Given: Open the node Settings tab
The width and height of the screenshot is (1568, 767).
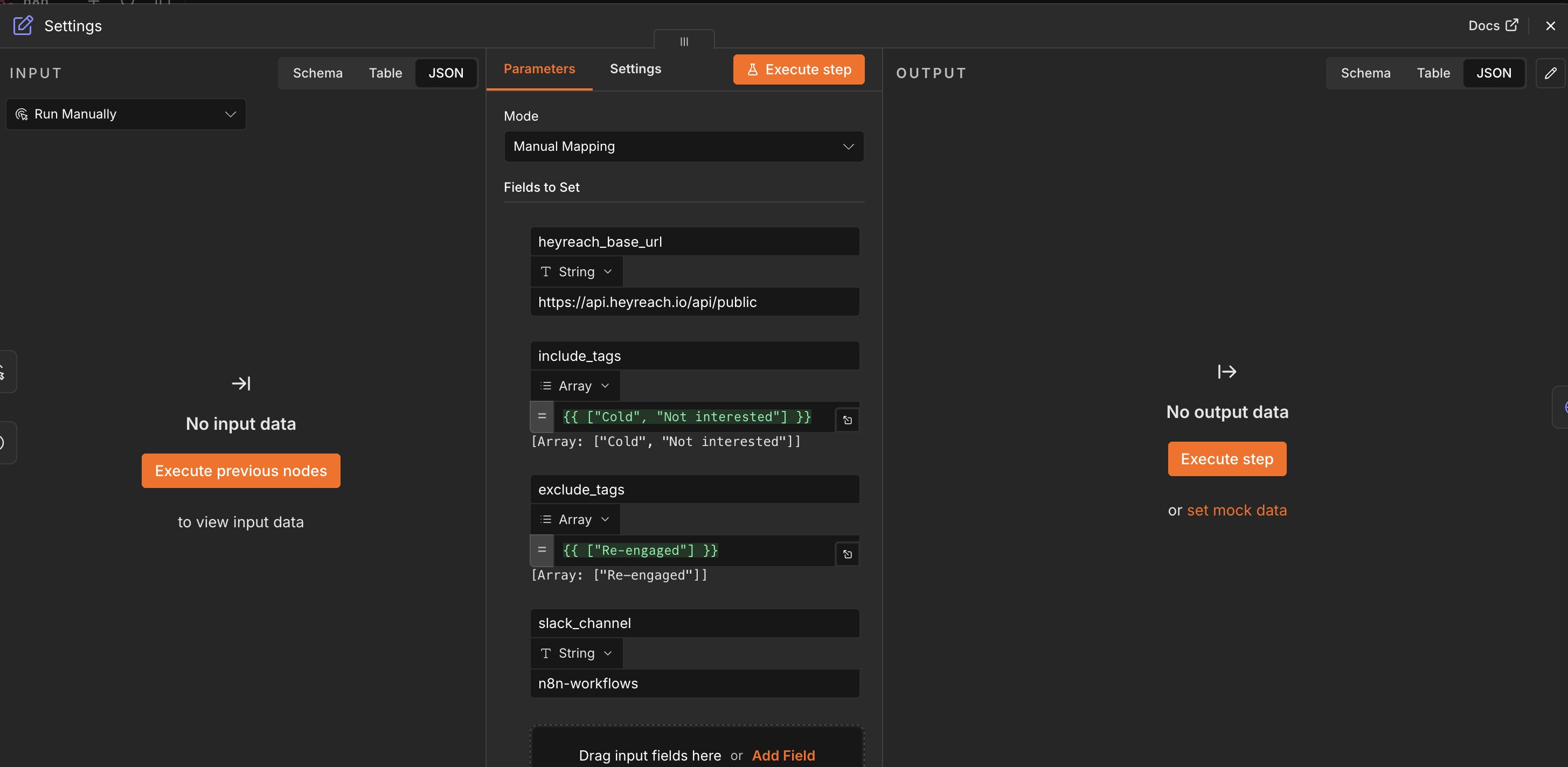Looking at the screenshot, I should pyautogui.click(x=635, y=69).
